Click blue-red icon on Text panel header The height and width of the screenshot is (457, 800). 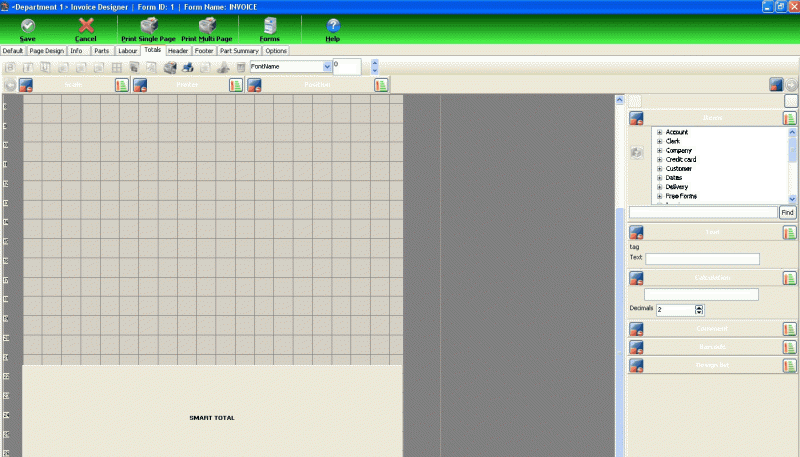(636, 233)
